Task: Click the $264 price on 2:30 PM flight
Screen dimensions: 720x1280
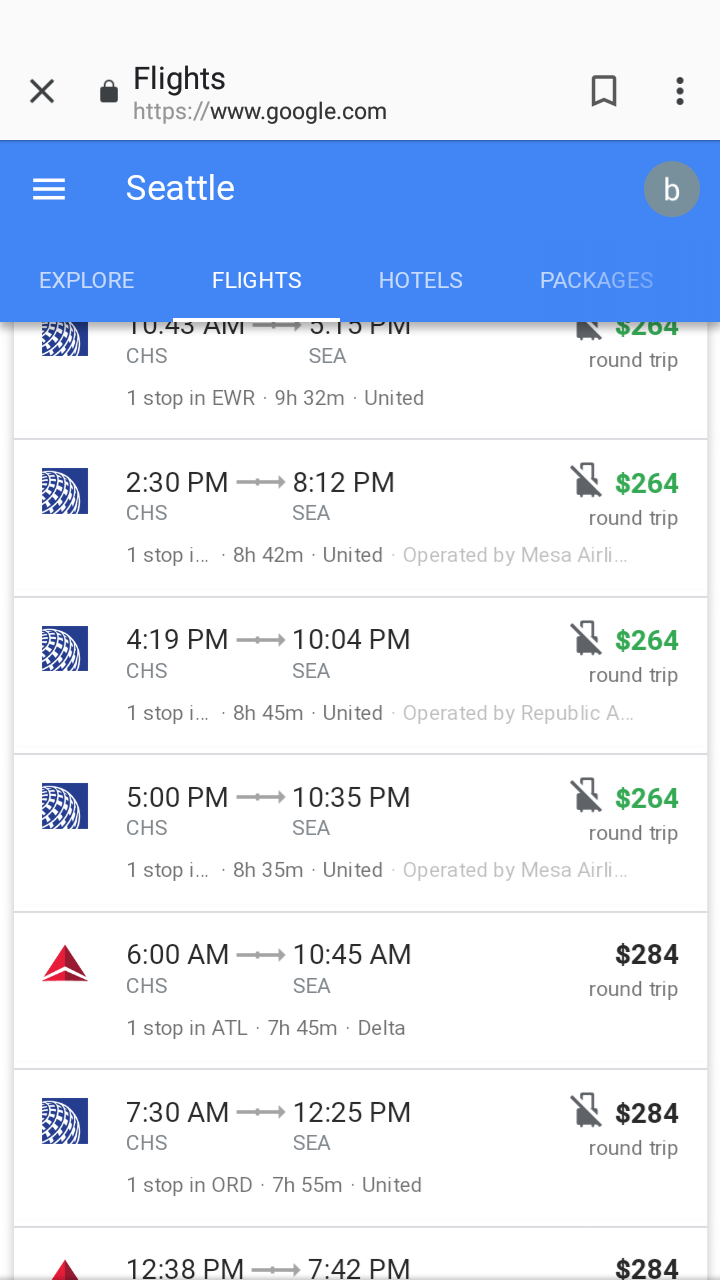Action: (647, 484)
